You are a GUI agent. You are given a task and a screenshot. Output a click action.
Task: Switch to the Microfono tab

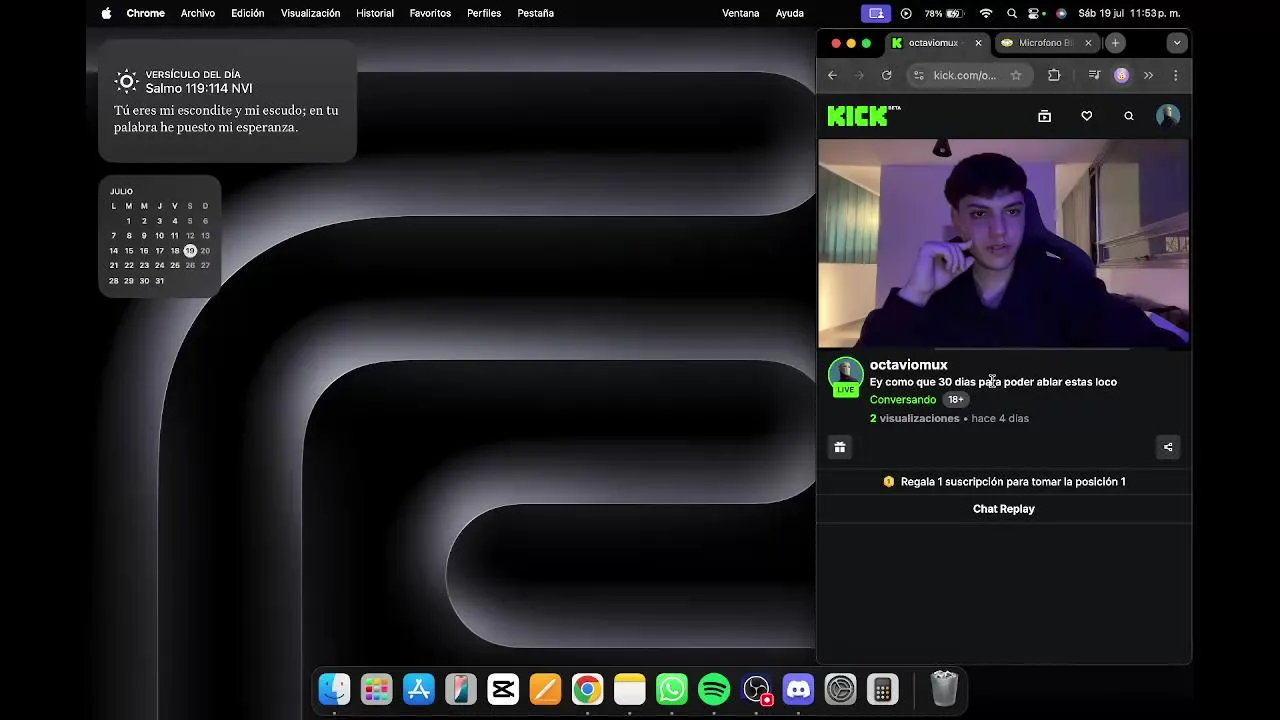pos(1046,43)
